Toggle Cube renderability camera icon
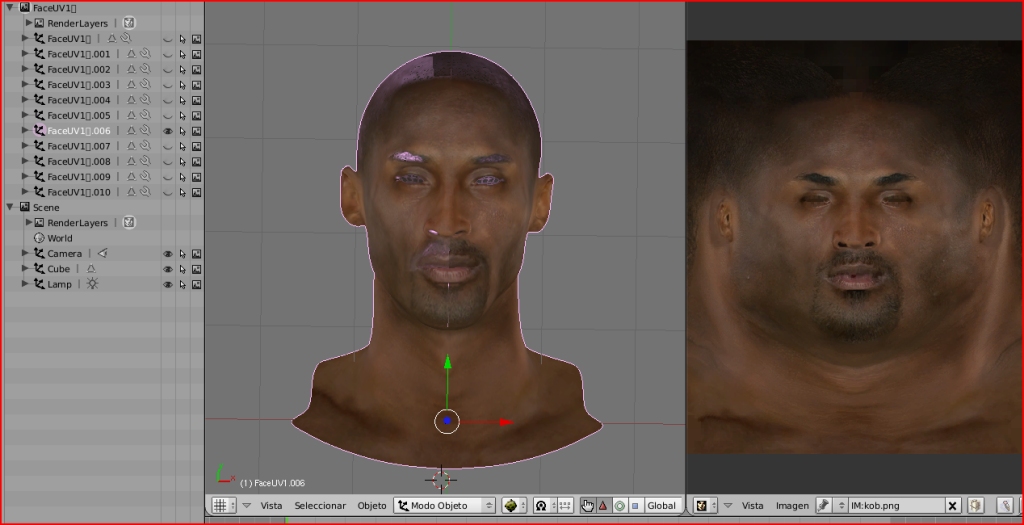 point(196,269)
